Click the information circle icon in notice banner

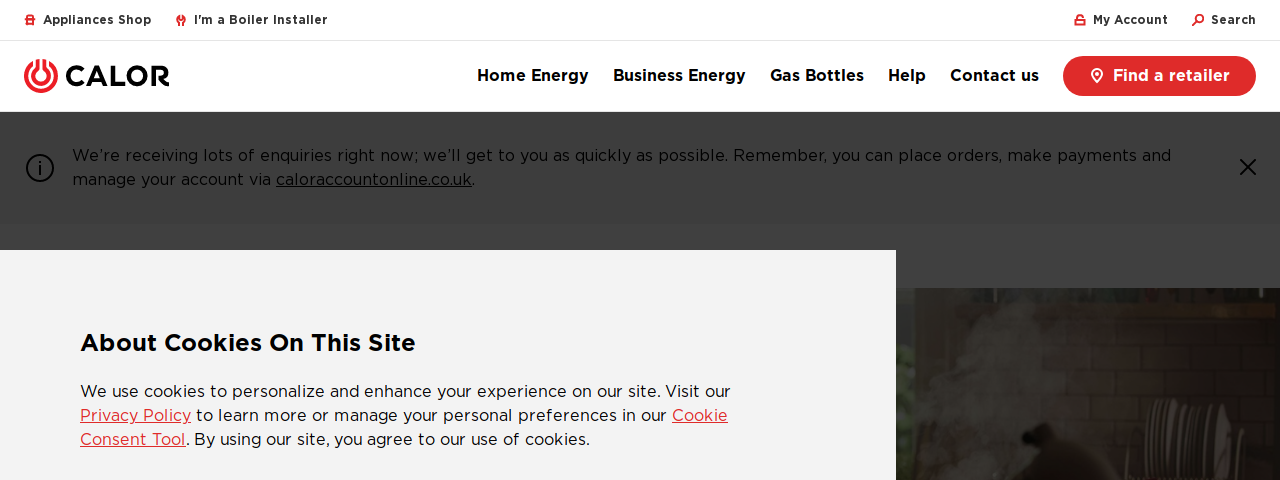tap(40, 168)
